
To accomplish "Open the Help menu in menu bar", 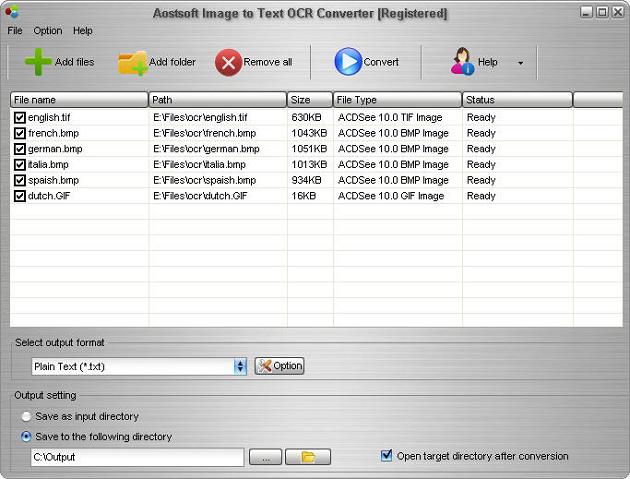I will point(83,31).
